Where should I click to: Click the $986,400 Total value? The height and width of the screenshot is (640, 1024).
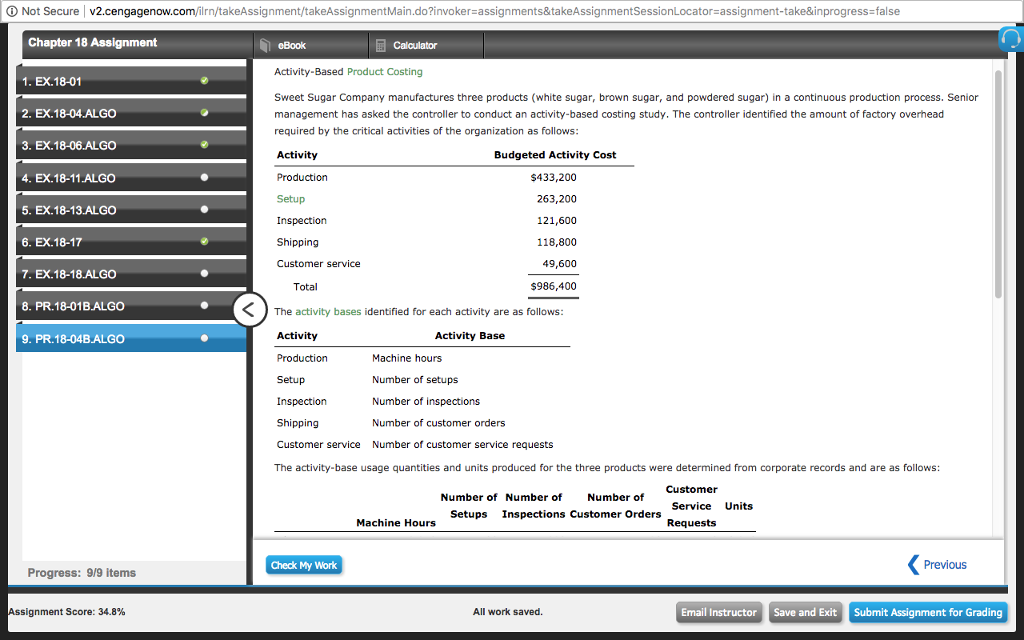click(553, 286)
